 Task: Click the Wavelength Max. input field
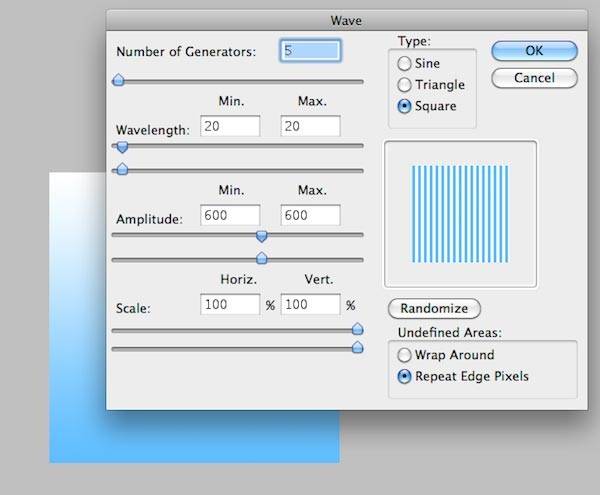tap(310, 126)
